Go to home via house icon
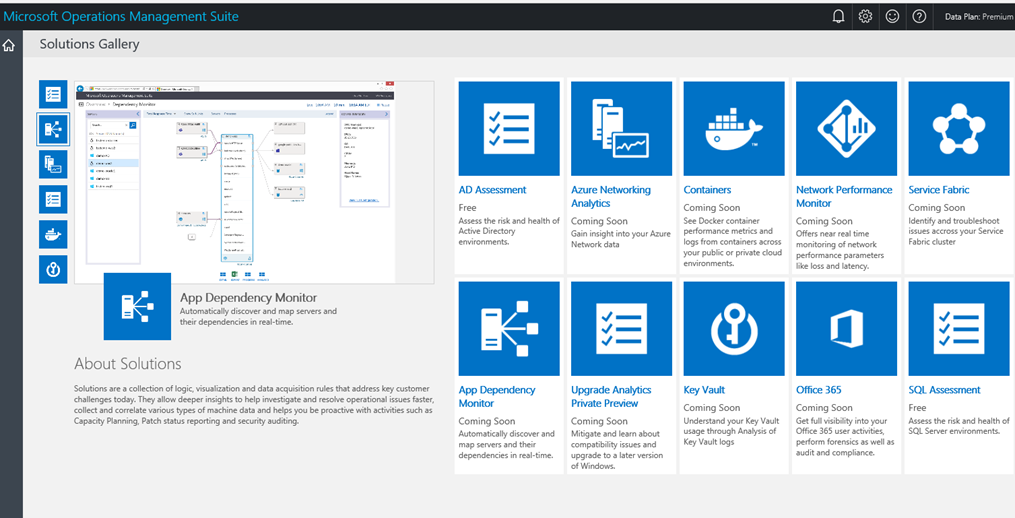The height and width of the screenshot is (518, 1015). (x=8, y=45)
